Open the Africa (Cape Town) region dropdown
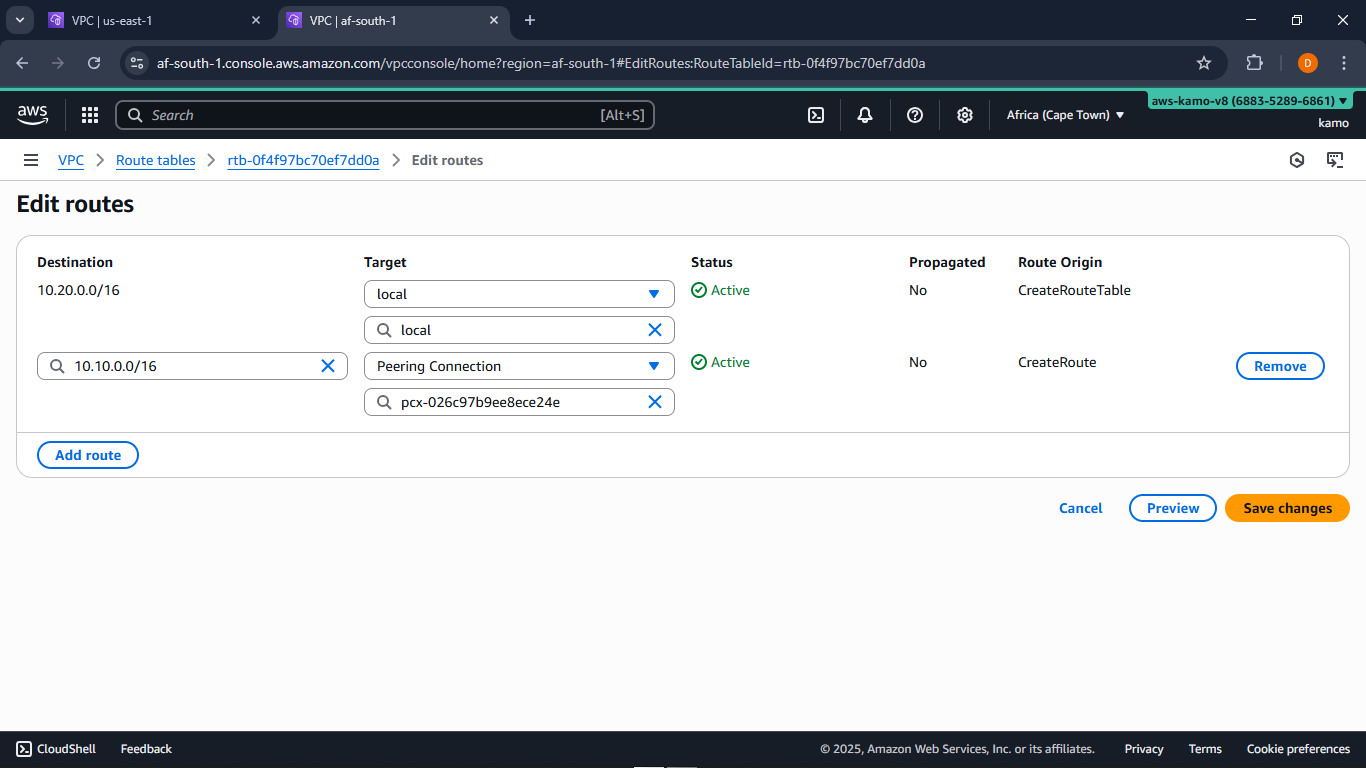The image size is (1366, 768). [x=1065, y=115]
